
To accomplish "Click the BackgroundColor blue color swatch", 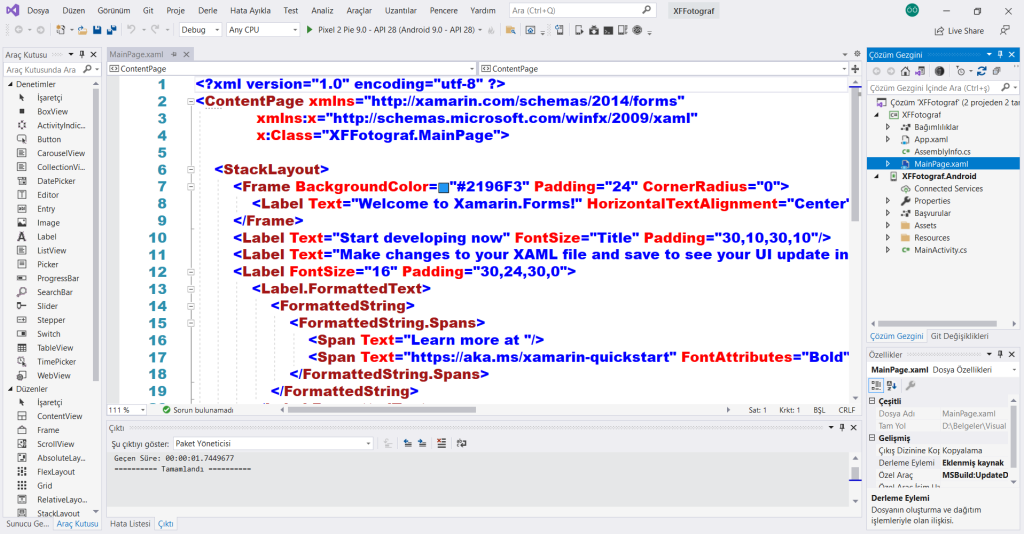I will coord(444,187).
